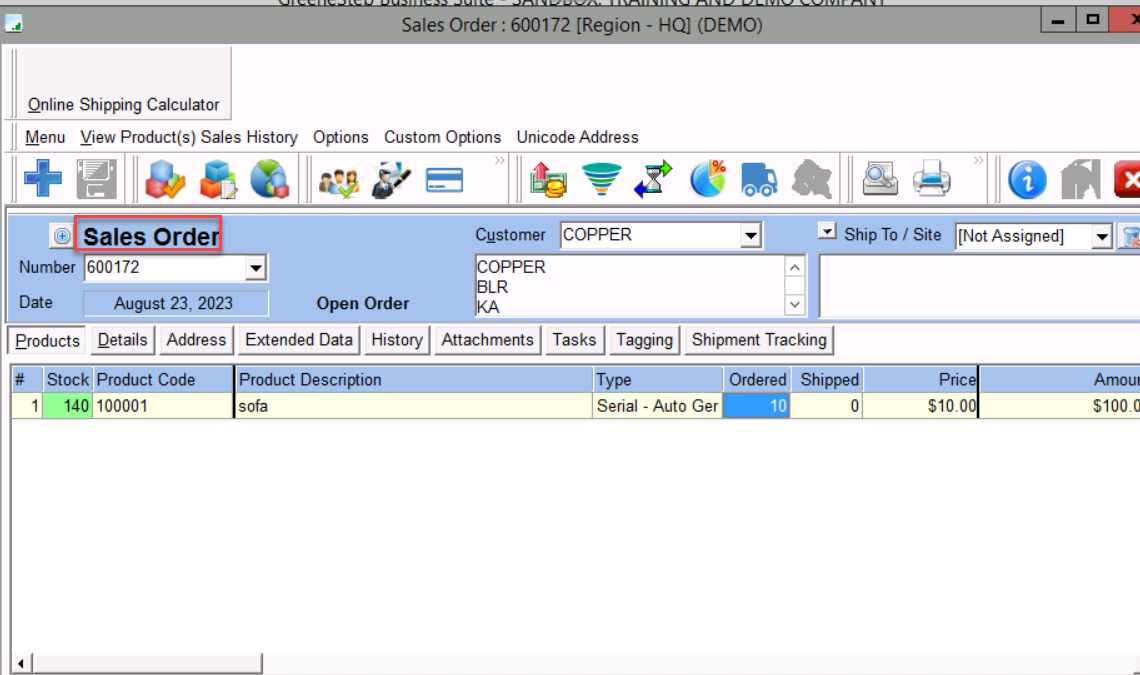The width and height of the screenshot is (1140, 675).
Task: Switch to the Attachments tab
Action: [x=487, y=340]
